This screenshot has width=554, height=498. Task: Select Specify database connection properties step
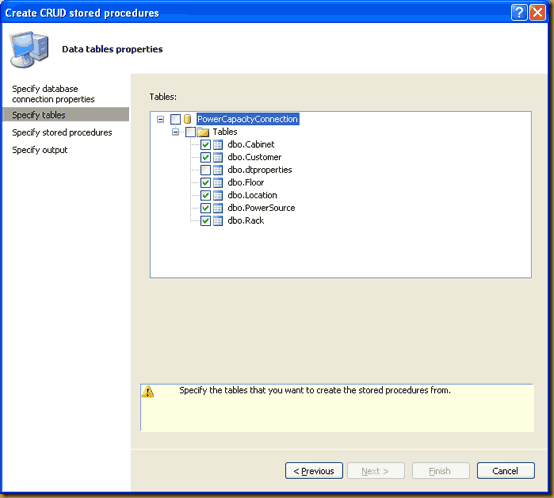coord(53,94)
